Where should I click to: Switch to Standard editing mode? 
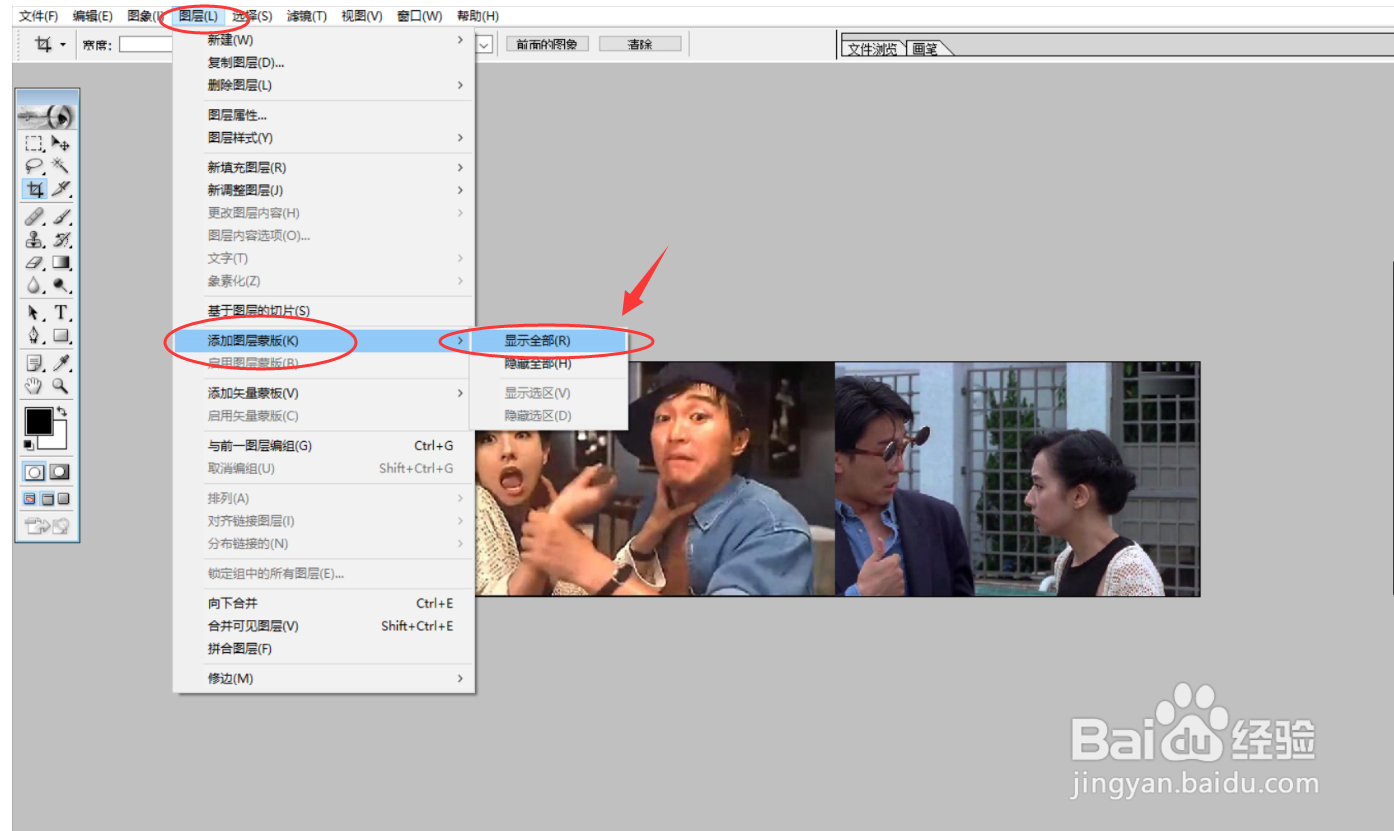[35, 472]
